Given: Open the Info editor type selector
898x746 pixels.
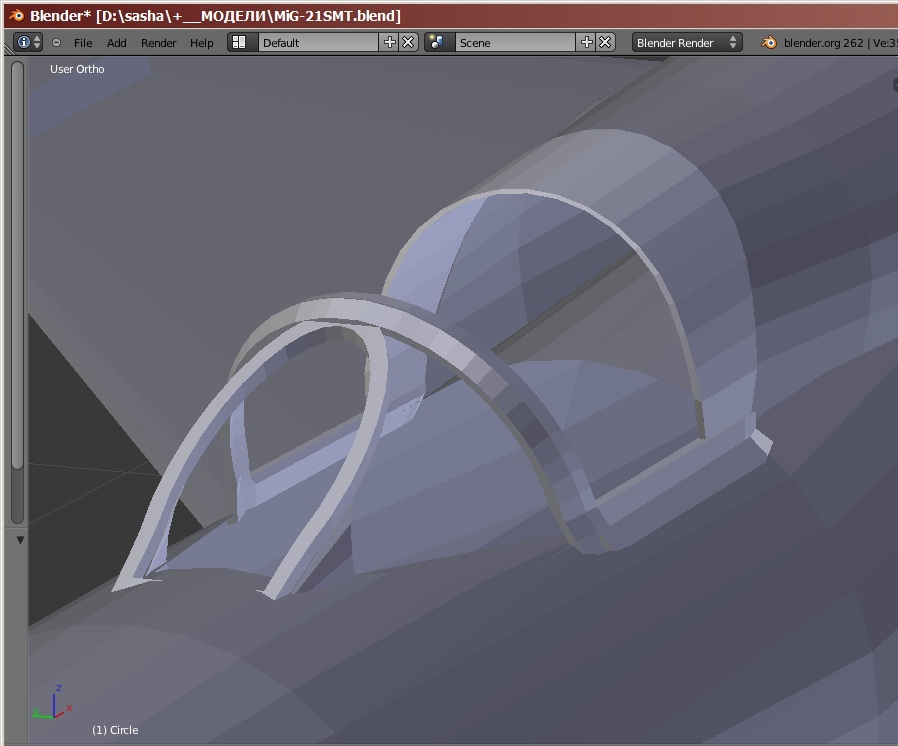Looking at the screenshot, I should click(28, 42).
